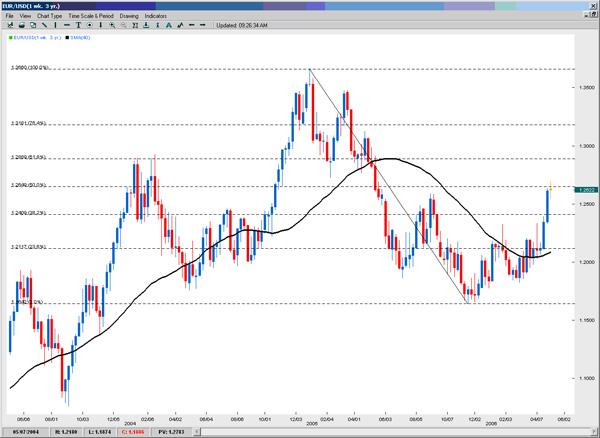The width and height of the screenshot is (600, 438).
Task: Click the 1.1500 price axis label
Action: point(587,320)
